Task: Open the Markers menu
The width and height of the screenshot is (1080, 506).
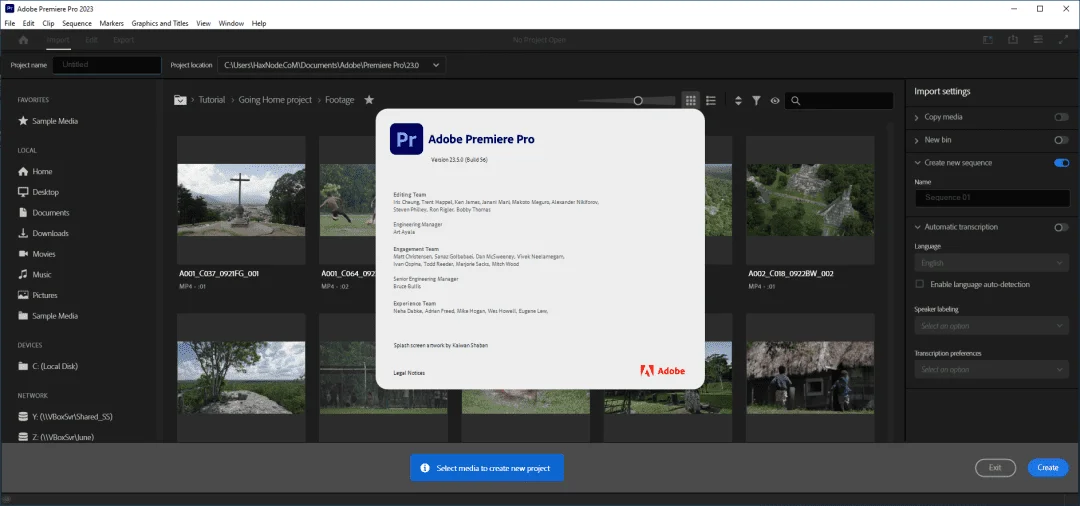Action: click(112, 23)
